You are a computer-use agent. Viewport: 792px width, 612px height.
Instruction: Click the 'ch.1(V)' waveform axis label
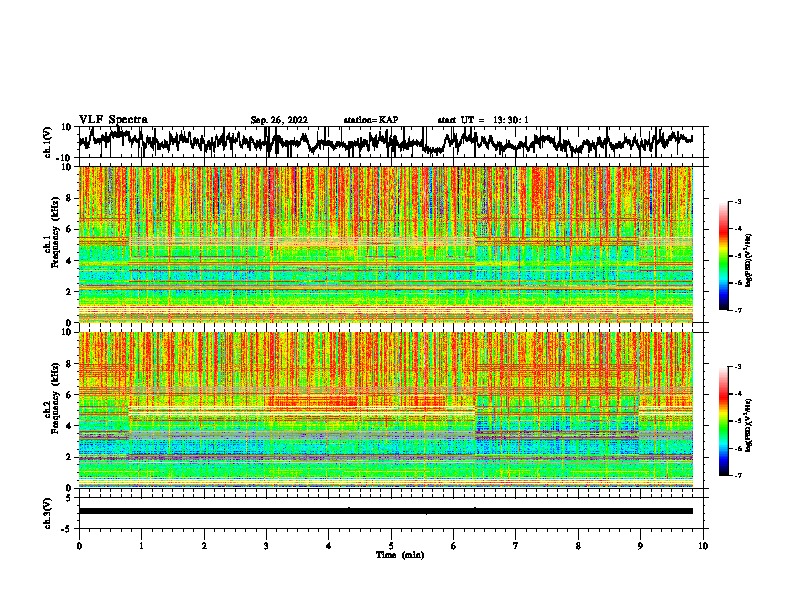point(48,142)
